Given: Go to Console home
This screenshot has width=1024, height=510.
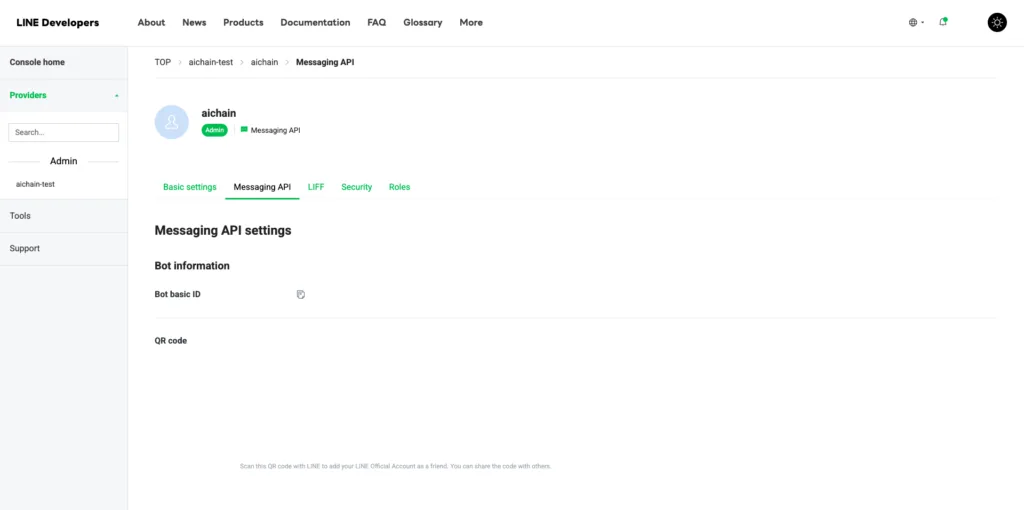Looking at the screenshot, I should (x=37, y=62).
